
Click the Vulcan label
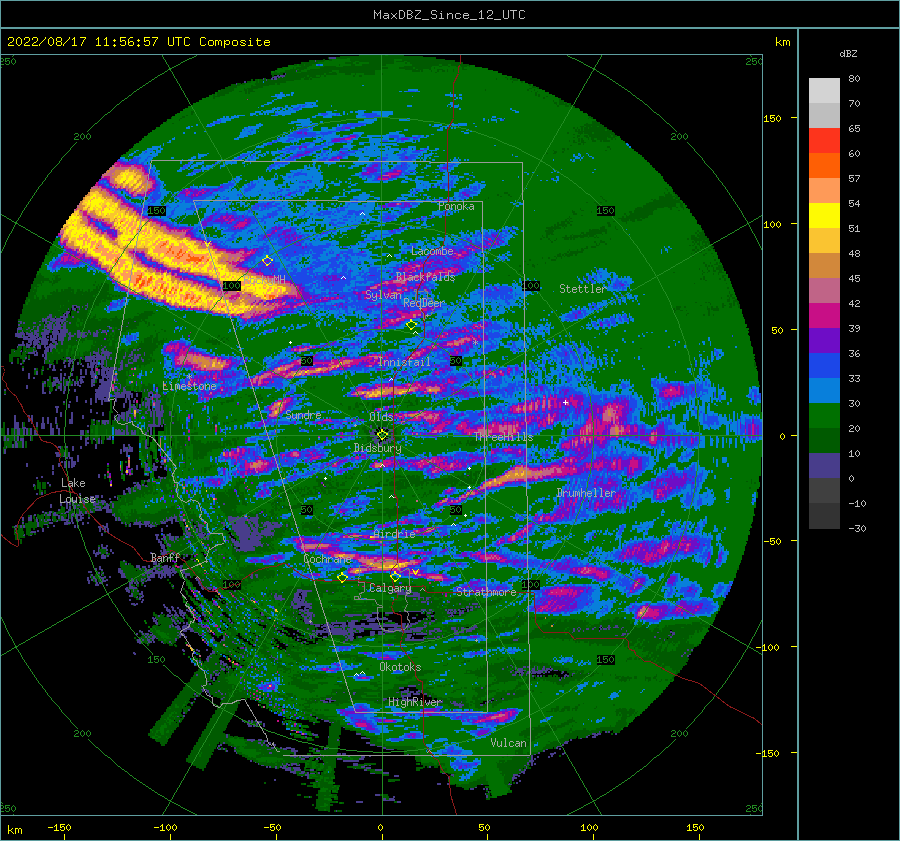(509, 743)
